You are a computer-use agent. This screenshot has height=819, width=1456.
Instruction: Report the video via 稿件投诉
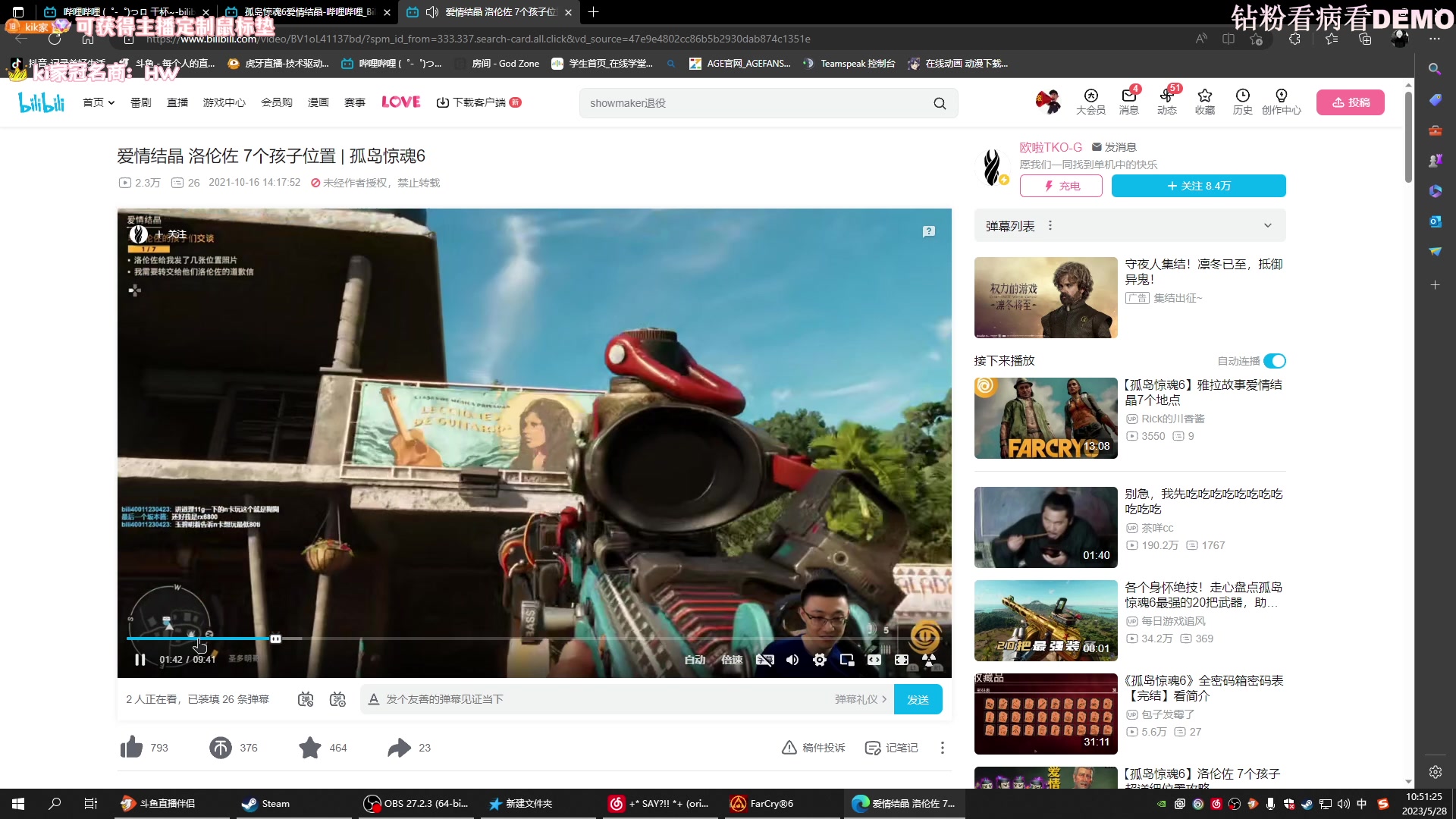click(x=813, y=748)
